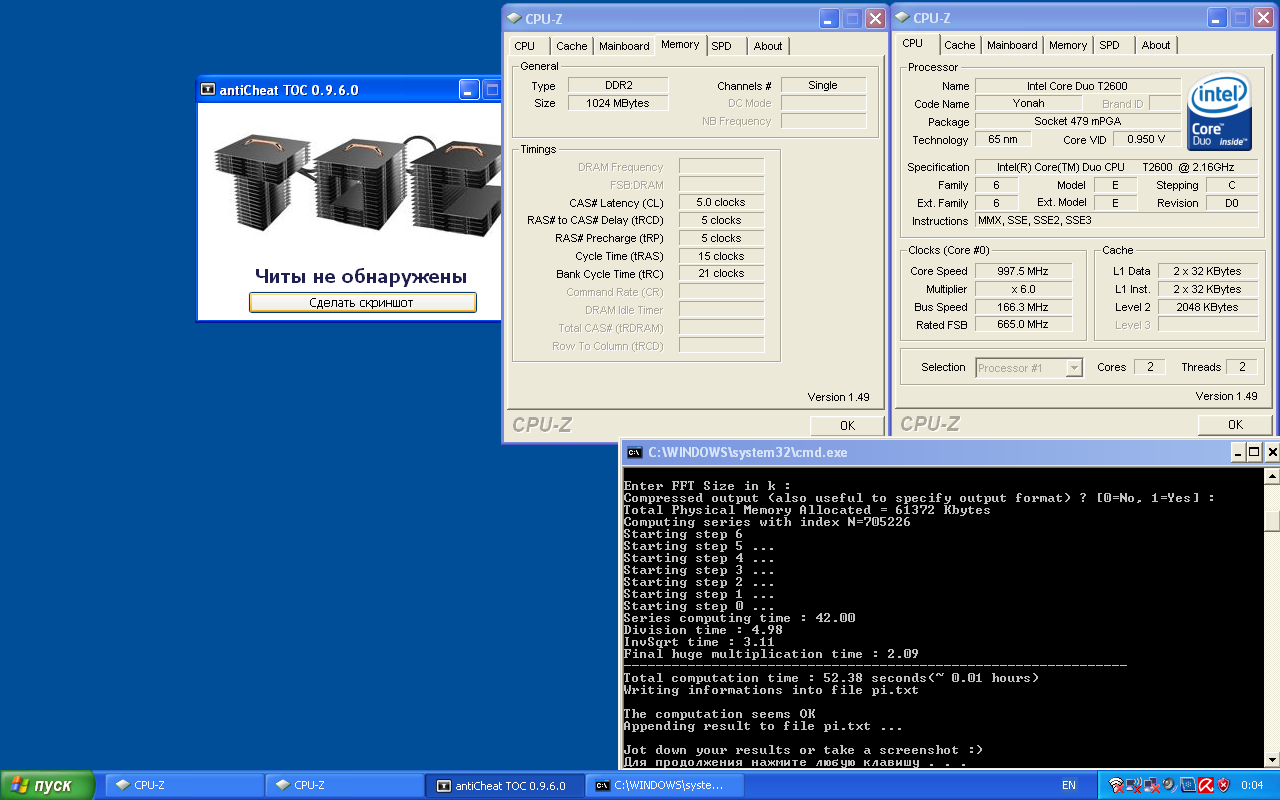This screenshot has height=800, width=1280.
Task: Click CAS# Latency value 5.0 clocks
Action: (x=721, y=202)
